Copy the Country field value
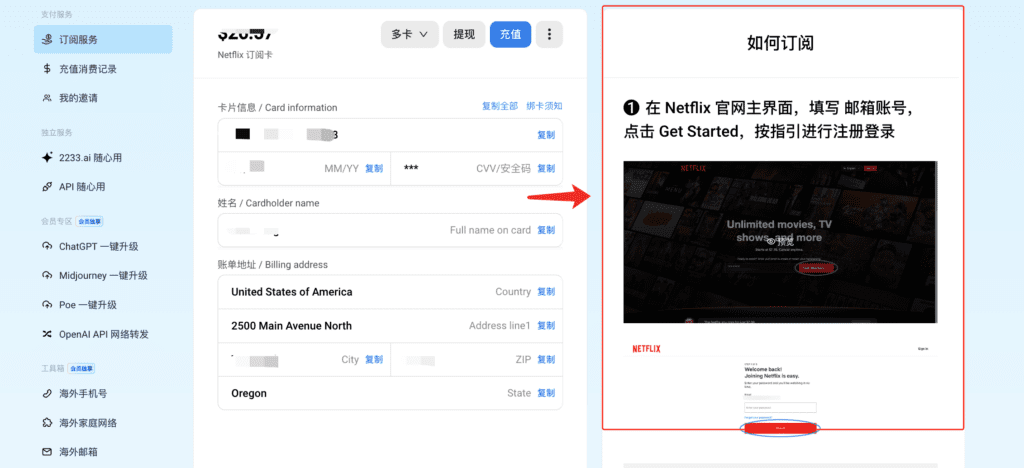This screenshot has width=1024, height=468. (x=546, y=292)
